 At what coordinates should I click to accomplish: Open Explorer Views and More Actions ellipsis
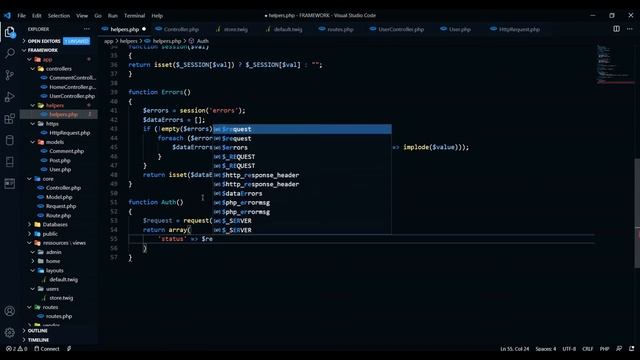click(x=87, y=29)
